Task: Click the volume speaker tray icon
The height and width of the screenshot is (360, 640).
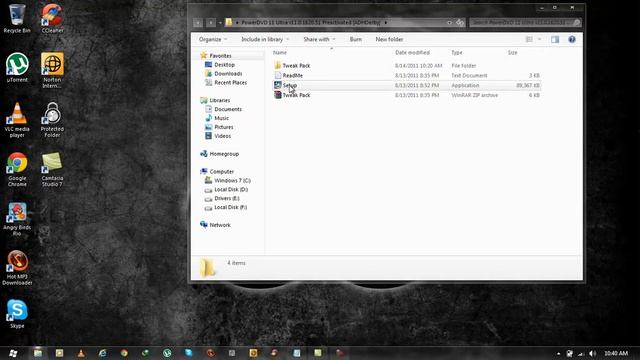Action: point(592,353)
